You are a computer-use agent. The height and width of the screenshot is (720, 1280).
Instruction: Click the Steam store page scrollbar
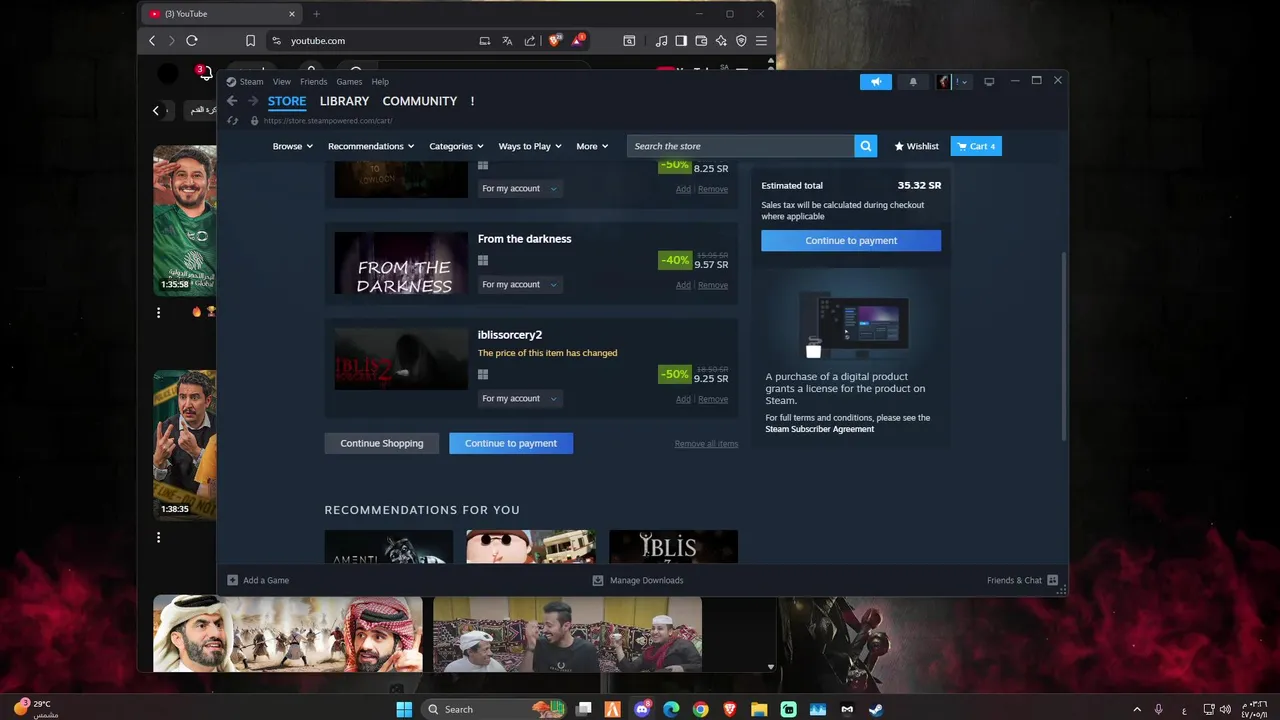[x=1063, y=345]
